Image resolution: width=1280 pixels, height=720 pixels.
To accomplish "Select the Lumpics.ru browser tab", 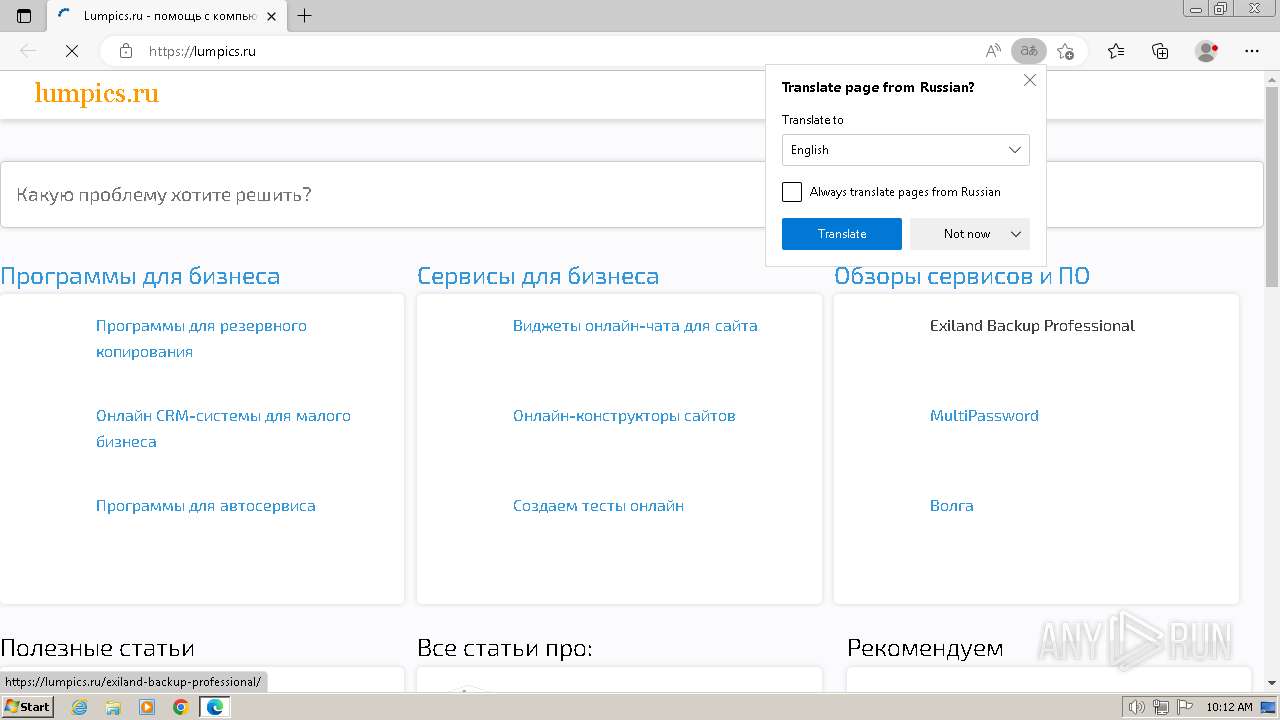I will click(166, 16).
